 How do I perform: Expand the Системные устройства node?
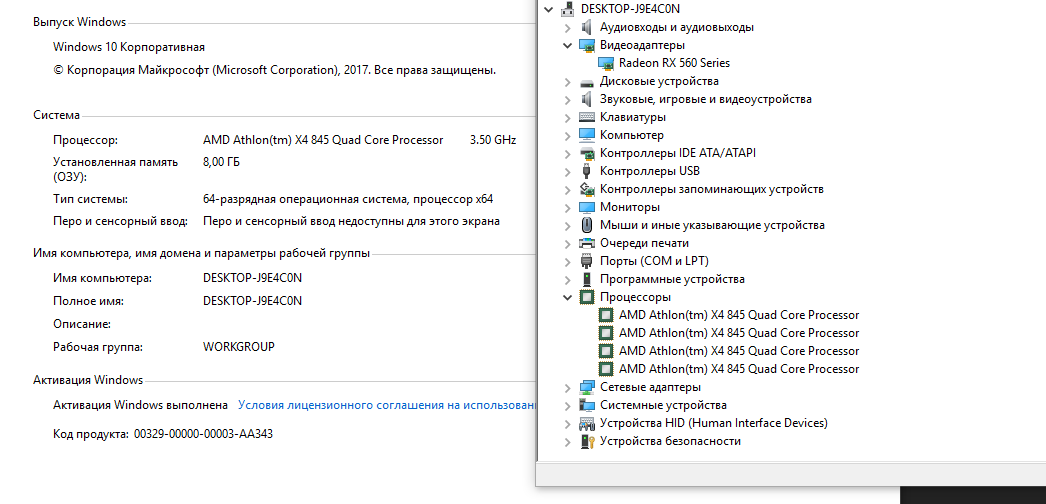point(568,405)
